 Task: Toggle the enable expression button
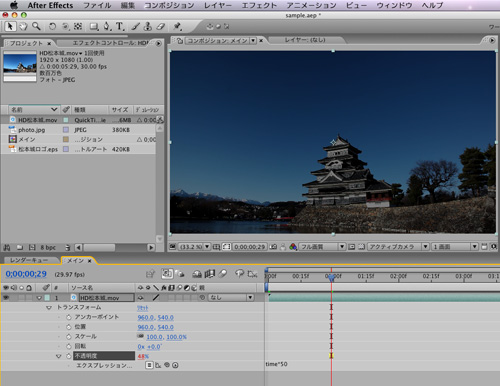149,365
